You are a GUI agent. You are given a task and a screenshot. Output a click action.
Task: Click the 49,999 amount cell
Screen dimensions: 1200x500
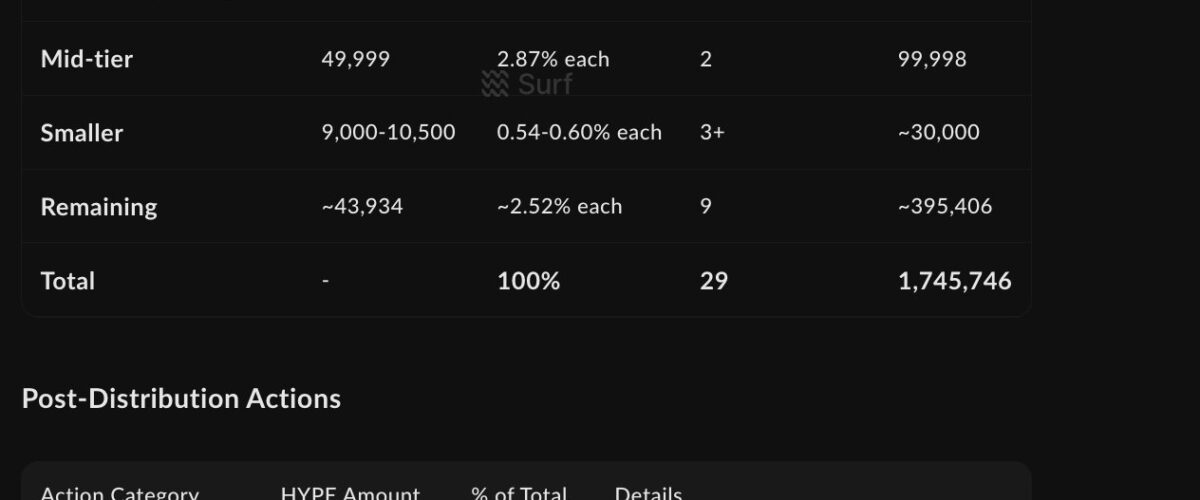(355, 59)
